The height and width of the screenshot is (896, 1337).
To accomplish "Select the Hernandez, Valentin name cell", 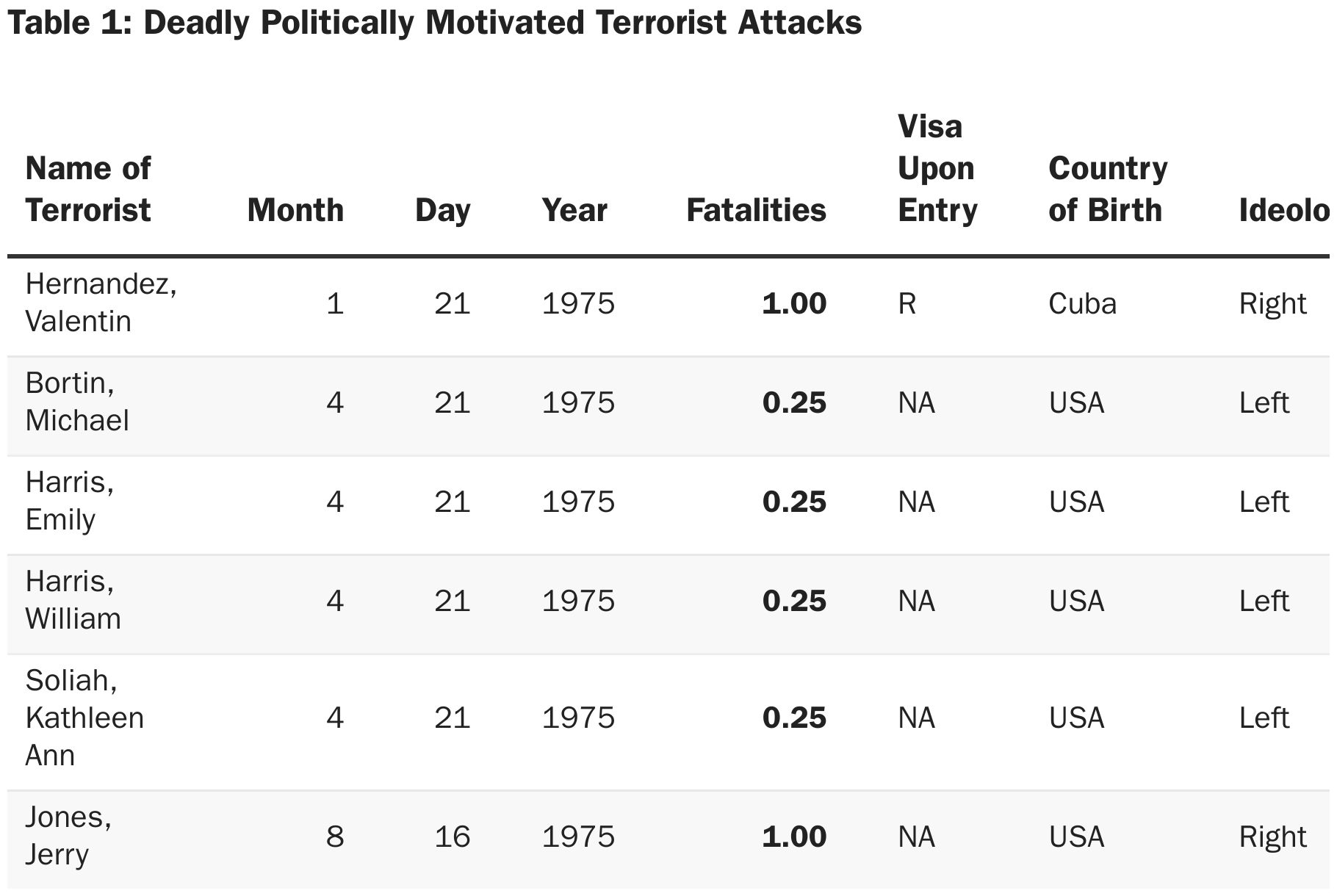I will (101, 303).
